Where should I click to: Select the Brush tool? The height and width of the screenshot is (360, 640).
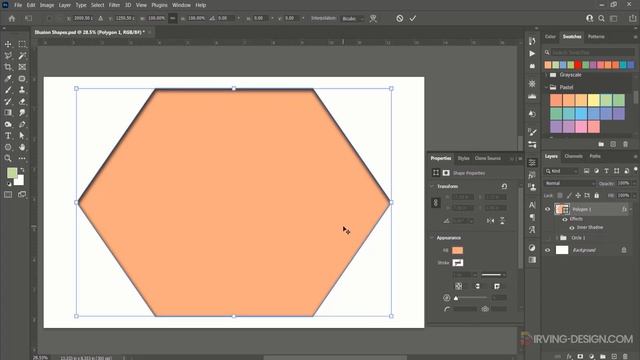[x=8, y=90]
